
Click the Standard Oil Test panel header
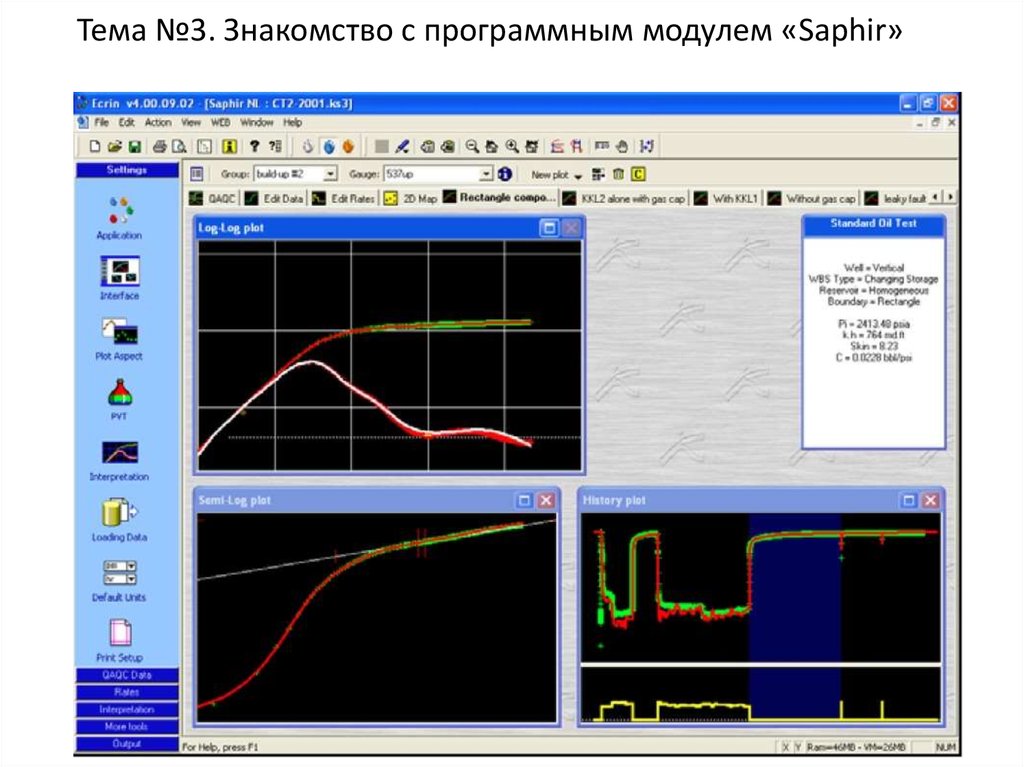coord(873,224)
